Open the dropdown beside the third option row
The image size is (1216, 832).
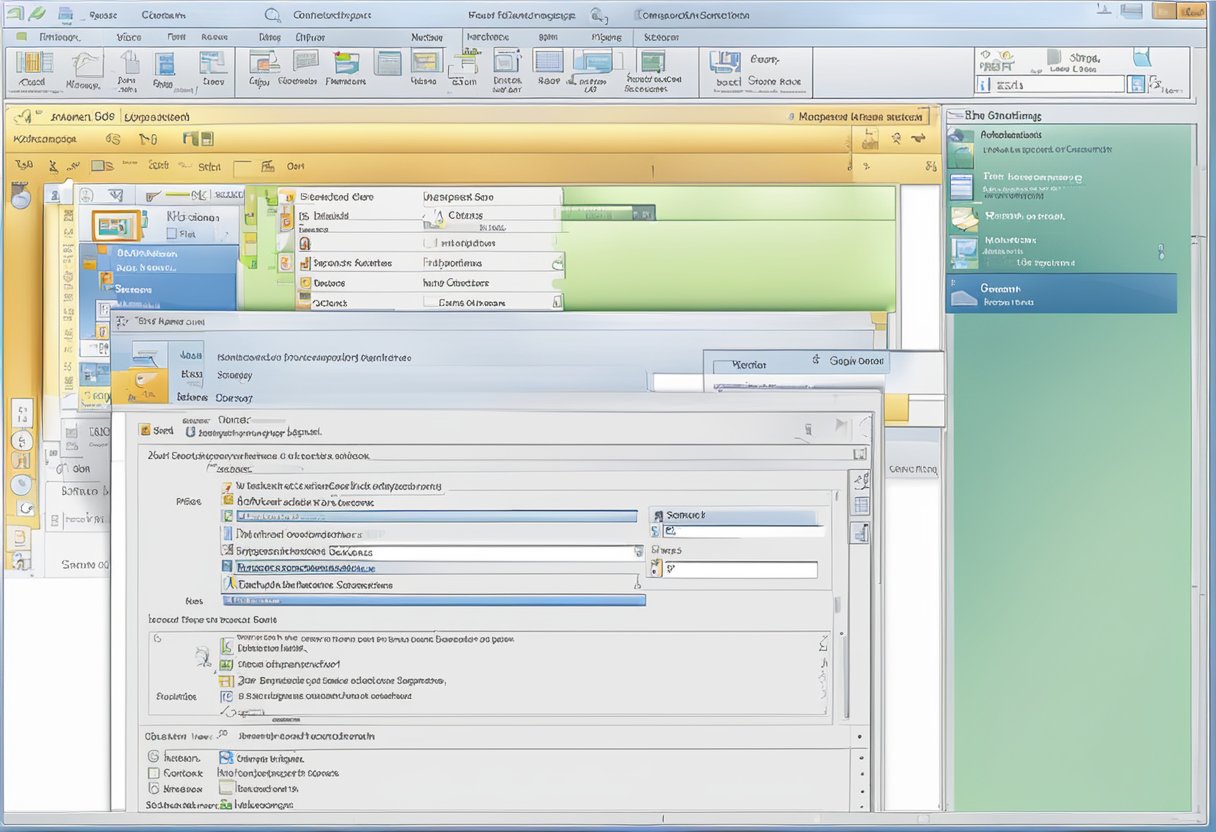click(x=640, y=550)
